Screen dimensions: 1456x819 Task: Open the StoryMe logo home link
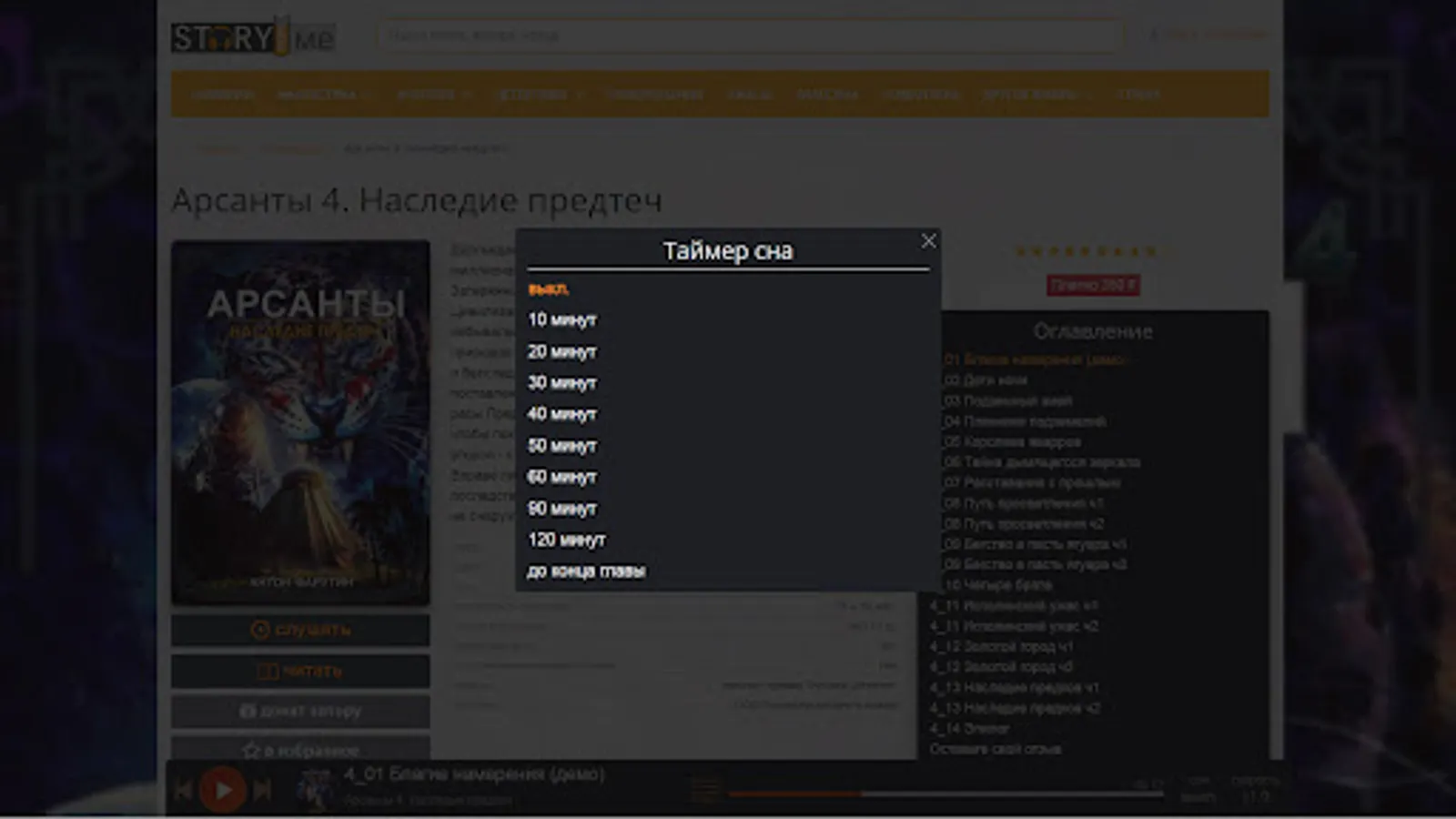tap(254, 37)
